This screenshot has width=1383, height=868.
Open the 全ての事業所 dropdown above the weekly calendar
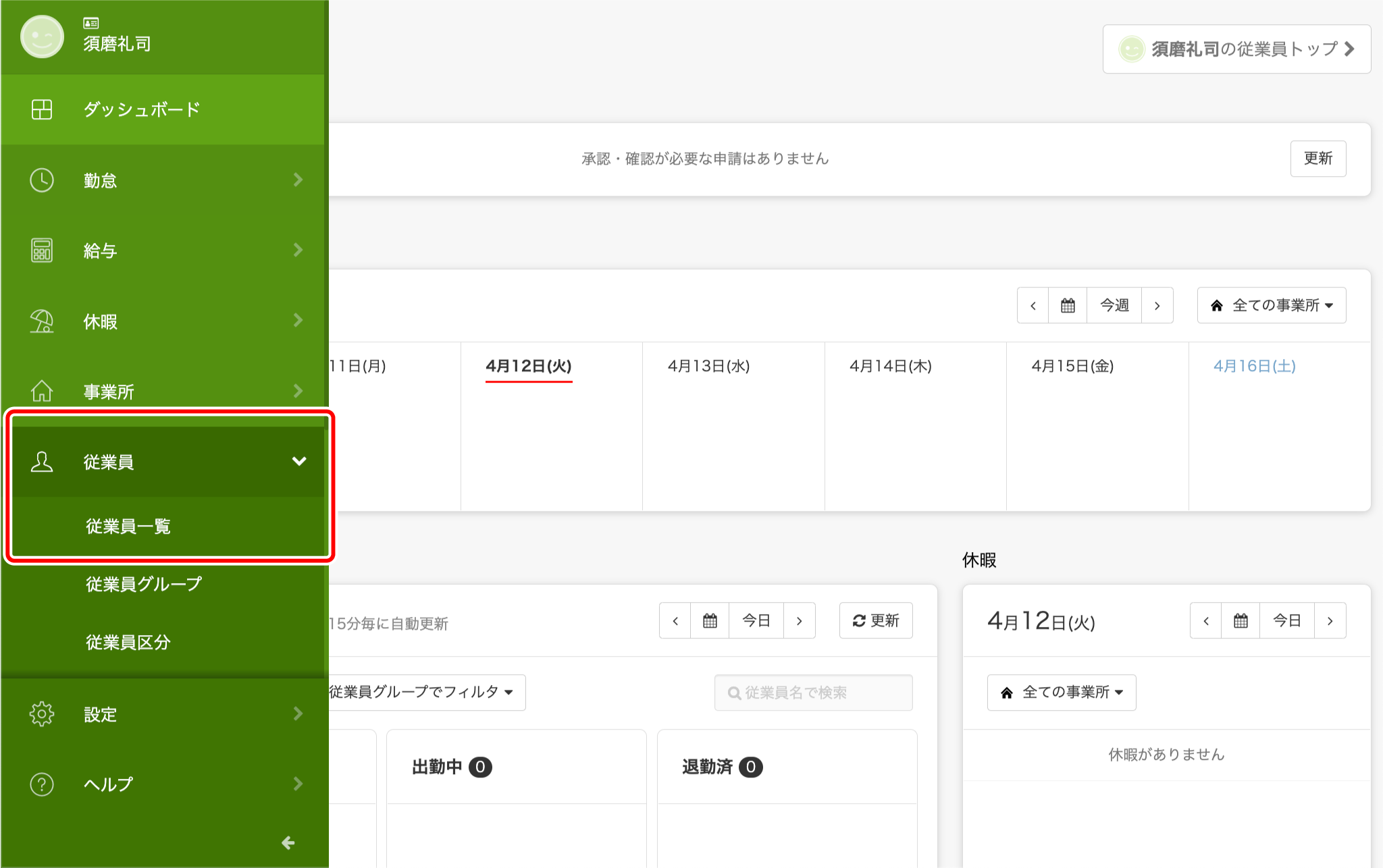coord(1272,305)
